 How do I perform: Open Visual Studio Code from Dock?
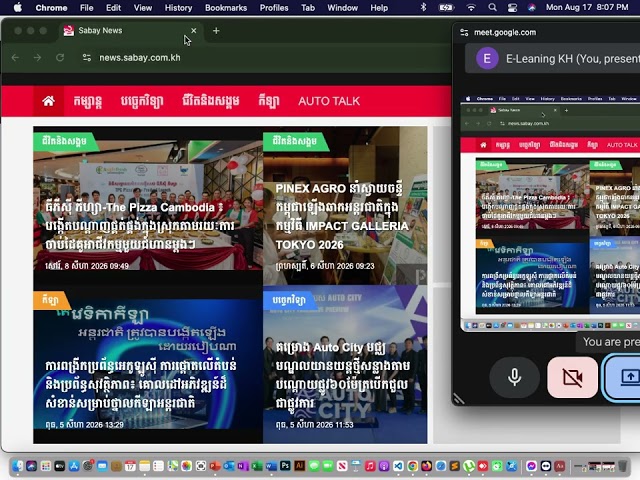point(398,466)
